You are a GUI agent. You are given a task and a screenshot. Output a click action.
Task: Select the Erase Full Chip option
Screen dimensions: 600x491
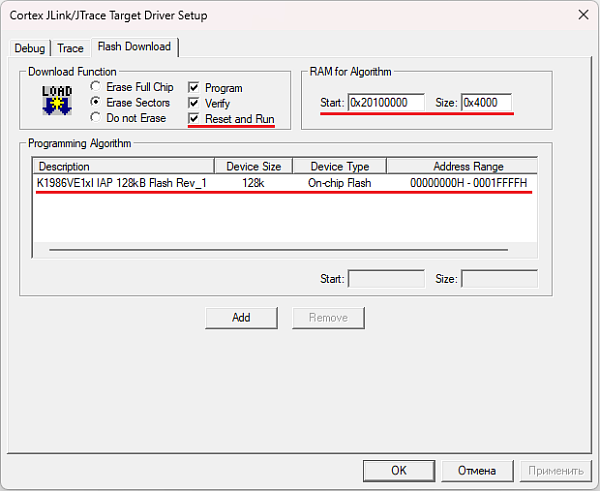pyautogui.click(x=96, y=87)
